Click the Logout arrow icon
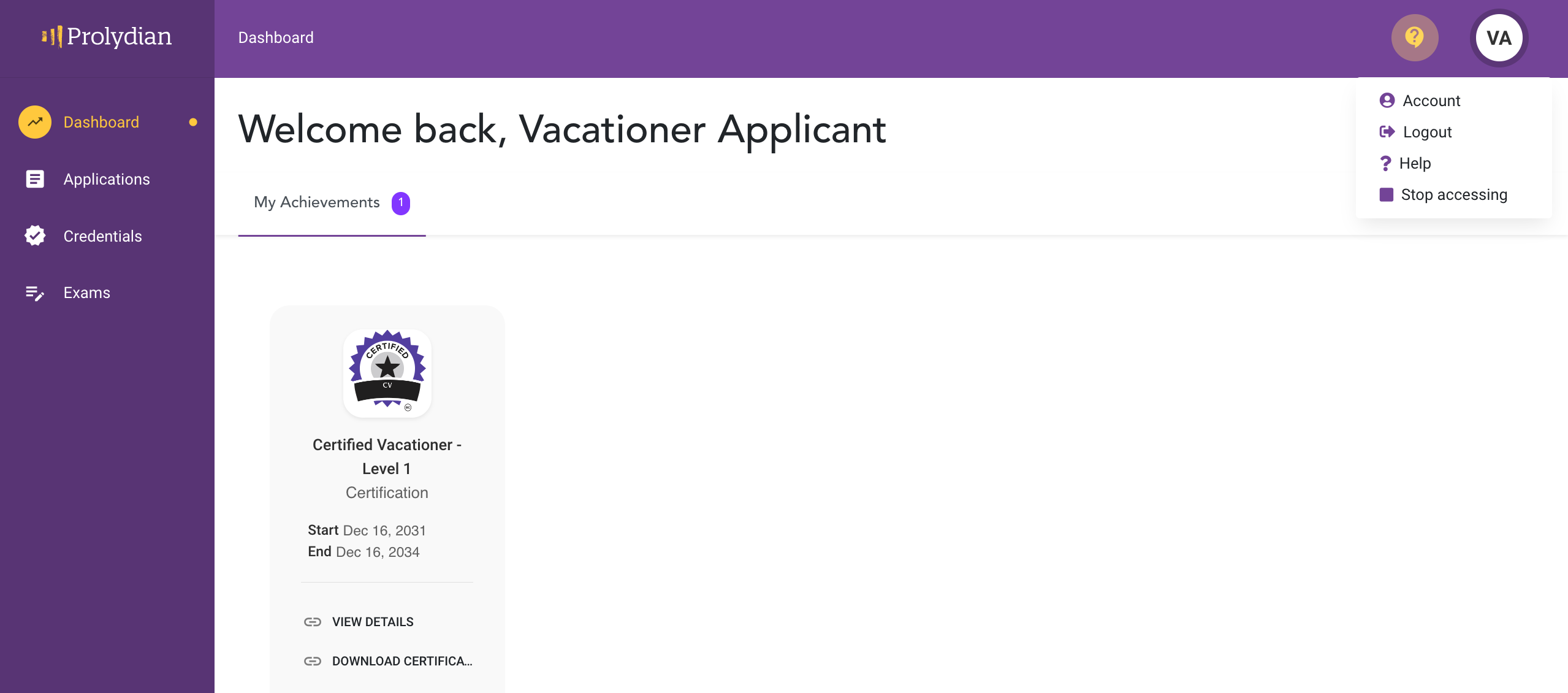 coord(1387,132)
